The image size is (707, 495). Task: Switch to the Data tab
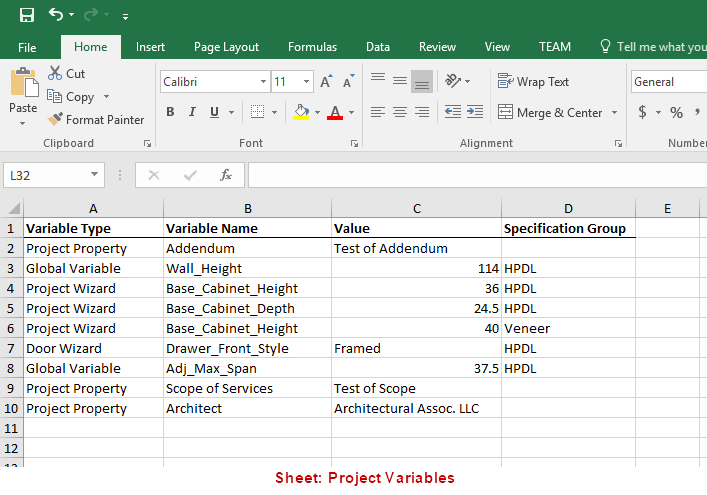(378, 47)
